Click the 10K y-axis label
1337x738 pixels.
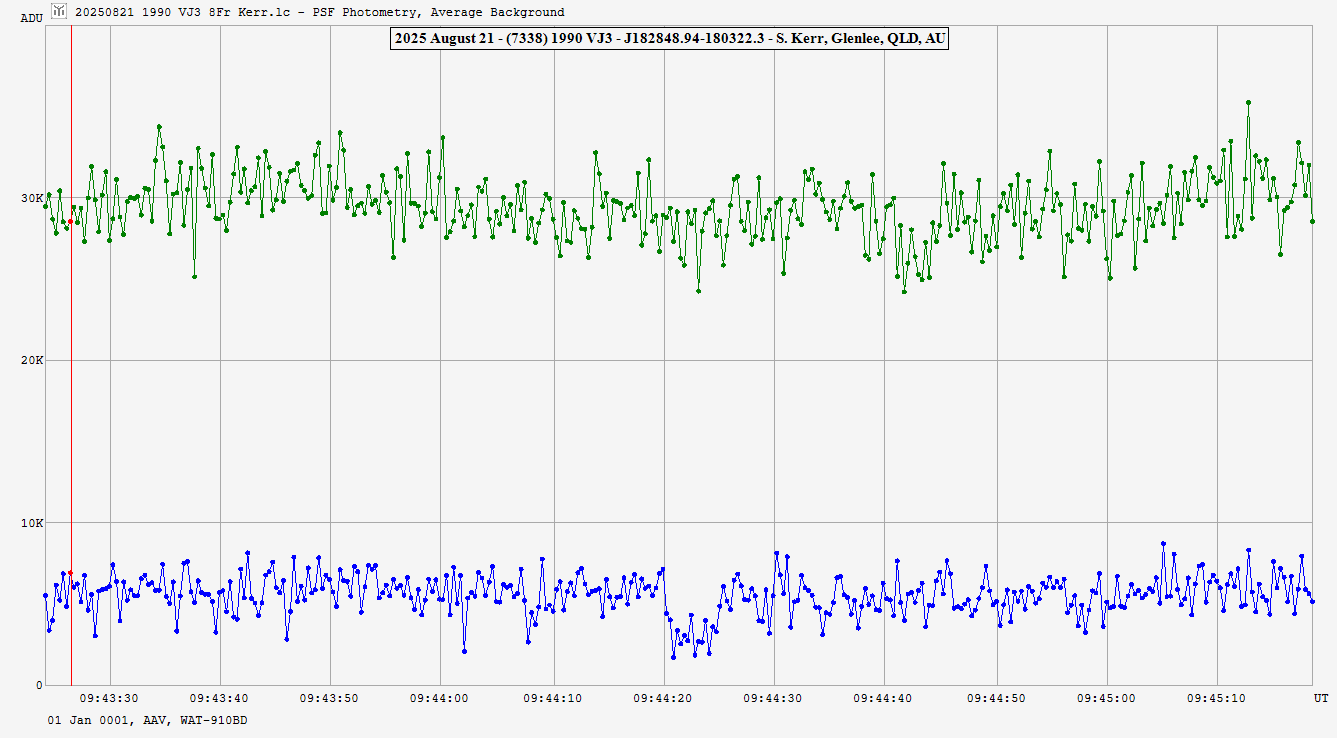[x=32, y=523]
